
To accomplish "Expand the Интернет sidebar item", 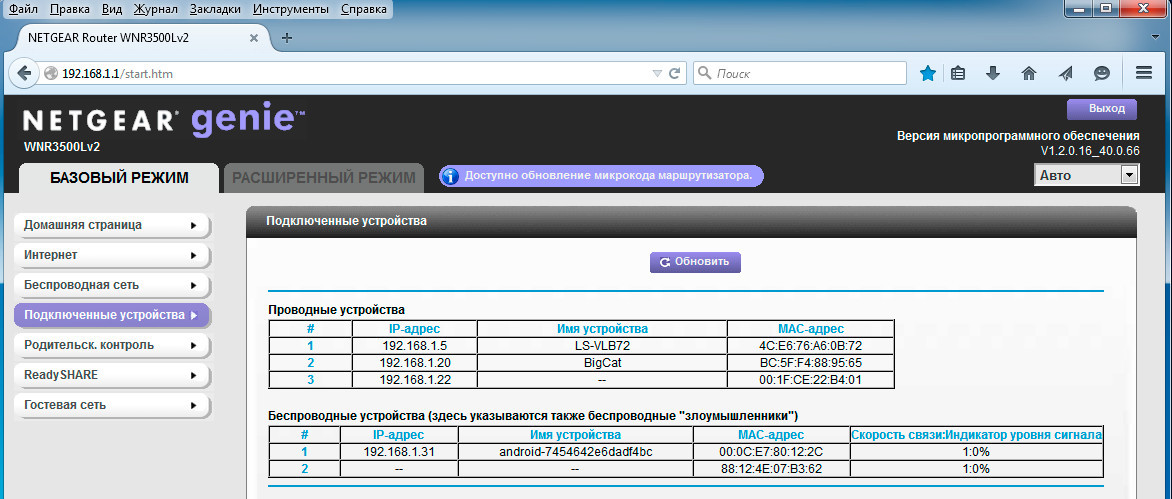I will (x=110, y=255).
